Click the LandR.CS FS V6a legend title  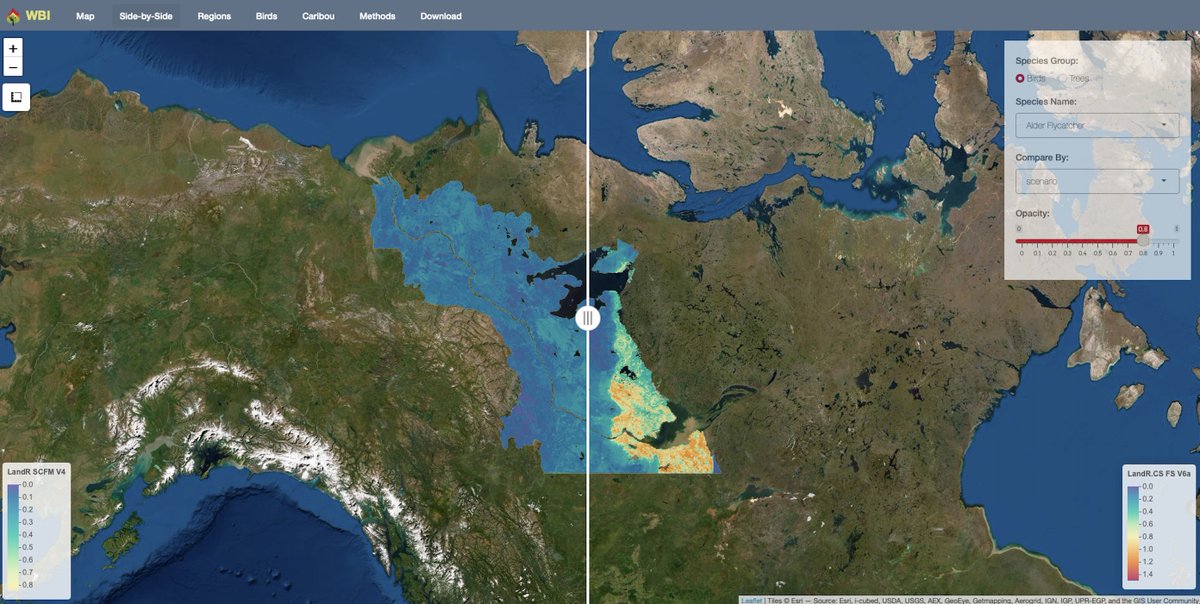coord(1159,472)
